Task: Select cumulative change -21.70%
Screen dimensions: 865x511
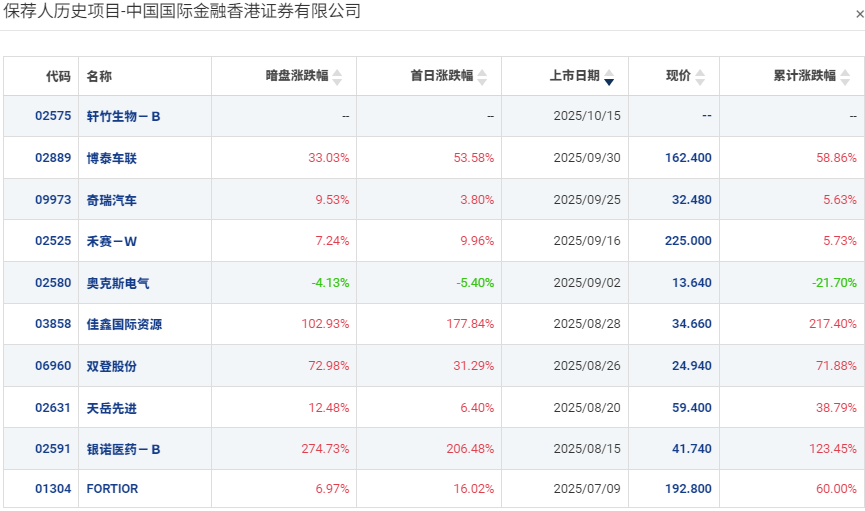Action: (x=834, y=283)
